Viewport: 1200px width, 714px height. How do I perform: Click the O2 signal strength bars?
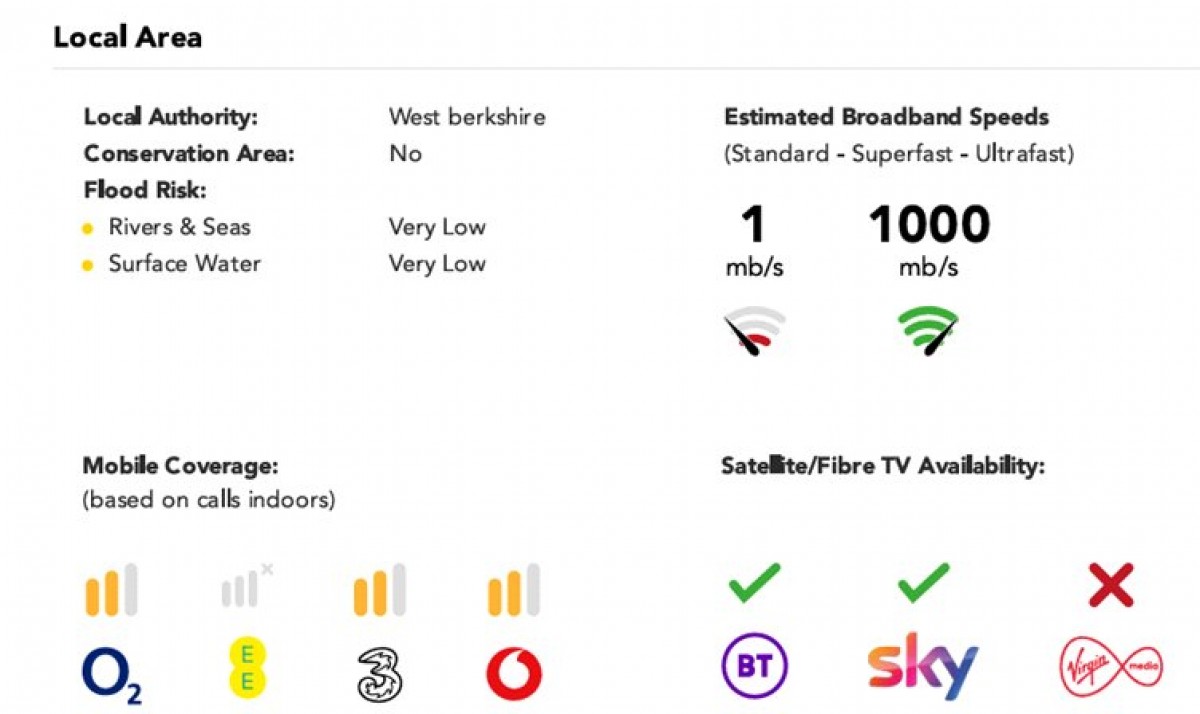pyautogui.click(x=111, y=590)
